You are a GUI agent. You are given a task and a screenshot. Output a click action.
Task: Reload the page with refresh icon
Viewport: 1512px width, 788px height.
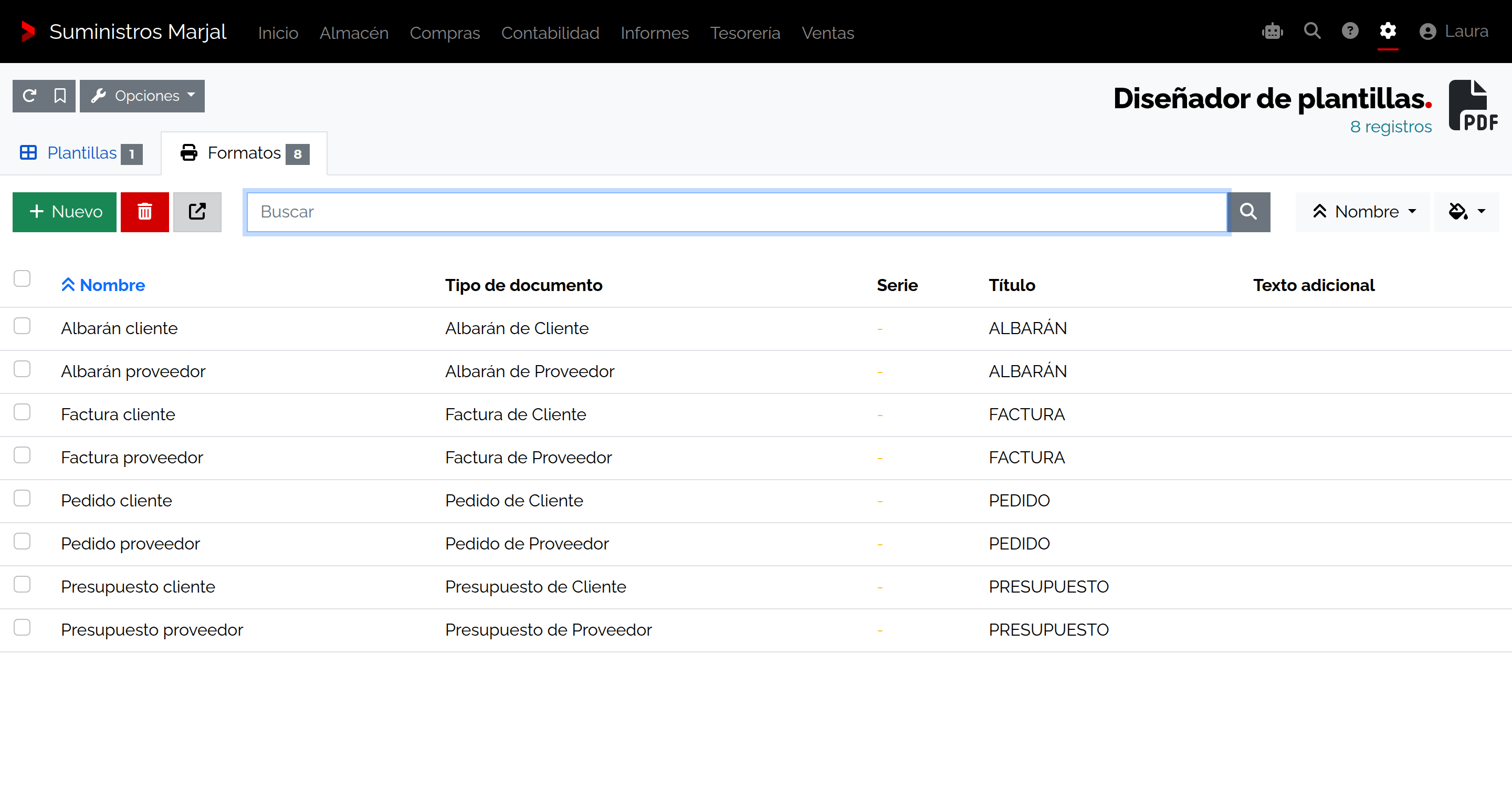(x=29, y=96)
